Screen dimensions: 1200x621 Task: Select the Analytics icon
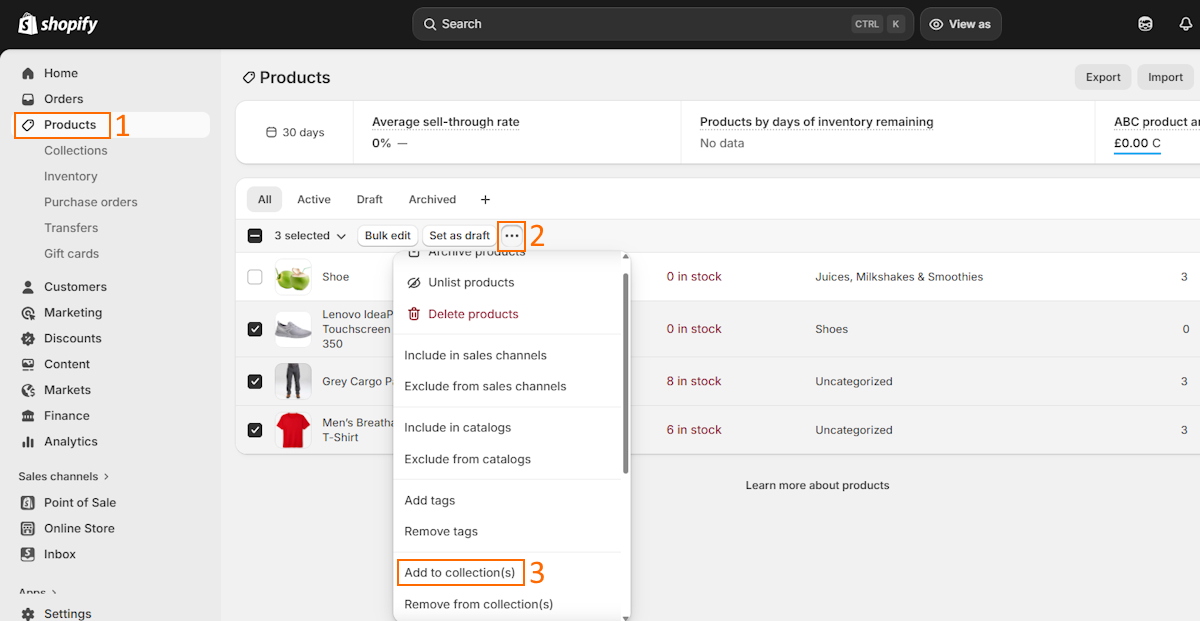[x=29, y=441]
